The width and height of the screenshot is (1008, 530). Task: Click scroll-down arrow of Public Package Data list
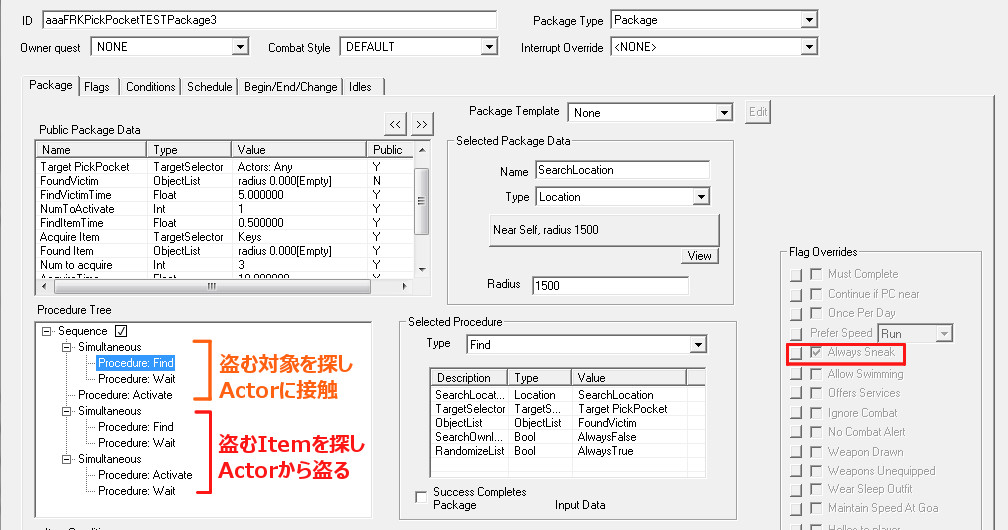click(x=422, y=270)
